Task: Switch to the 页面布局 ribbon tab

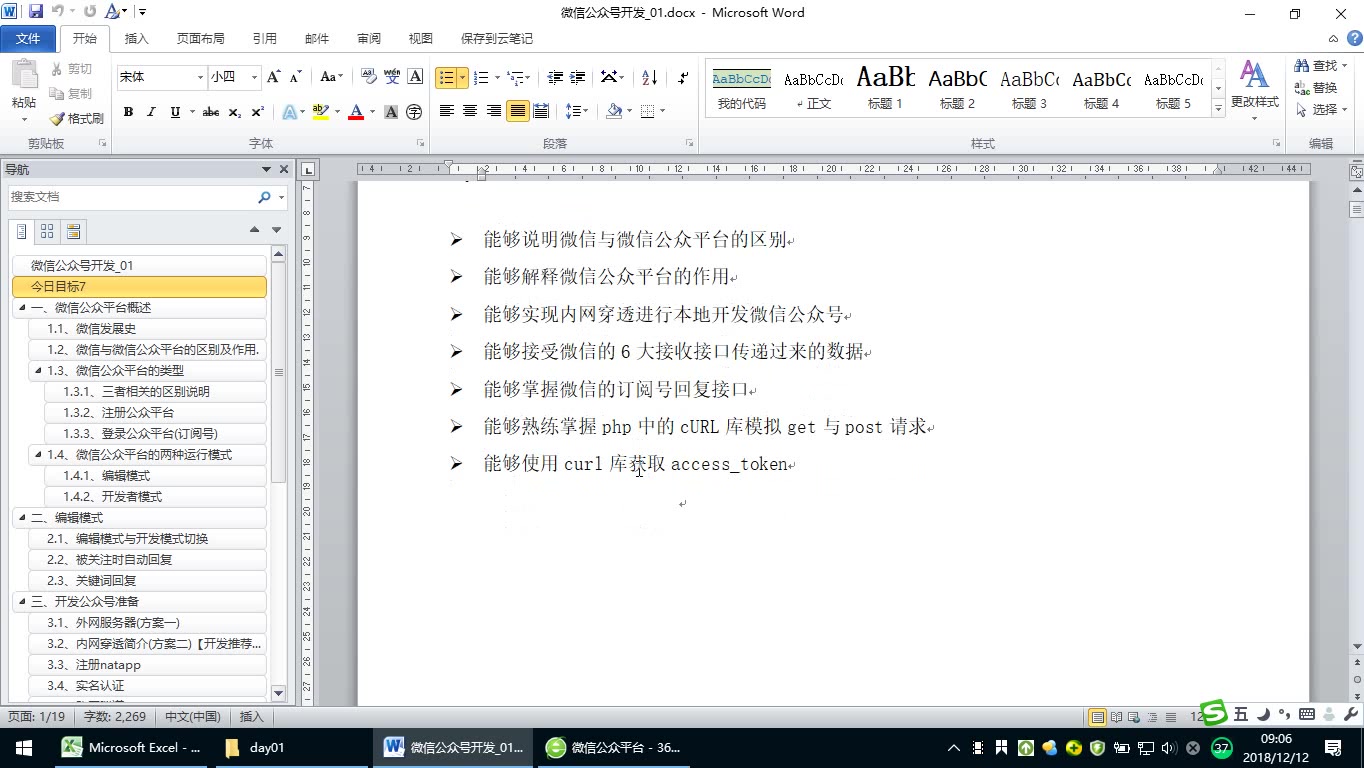Action: (x=201, y=38)
